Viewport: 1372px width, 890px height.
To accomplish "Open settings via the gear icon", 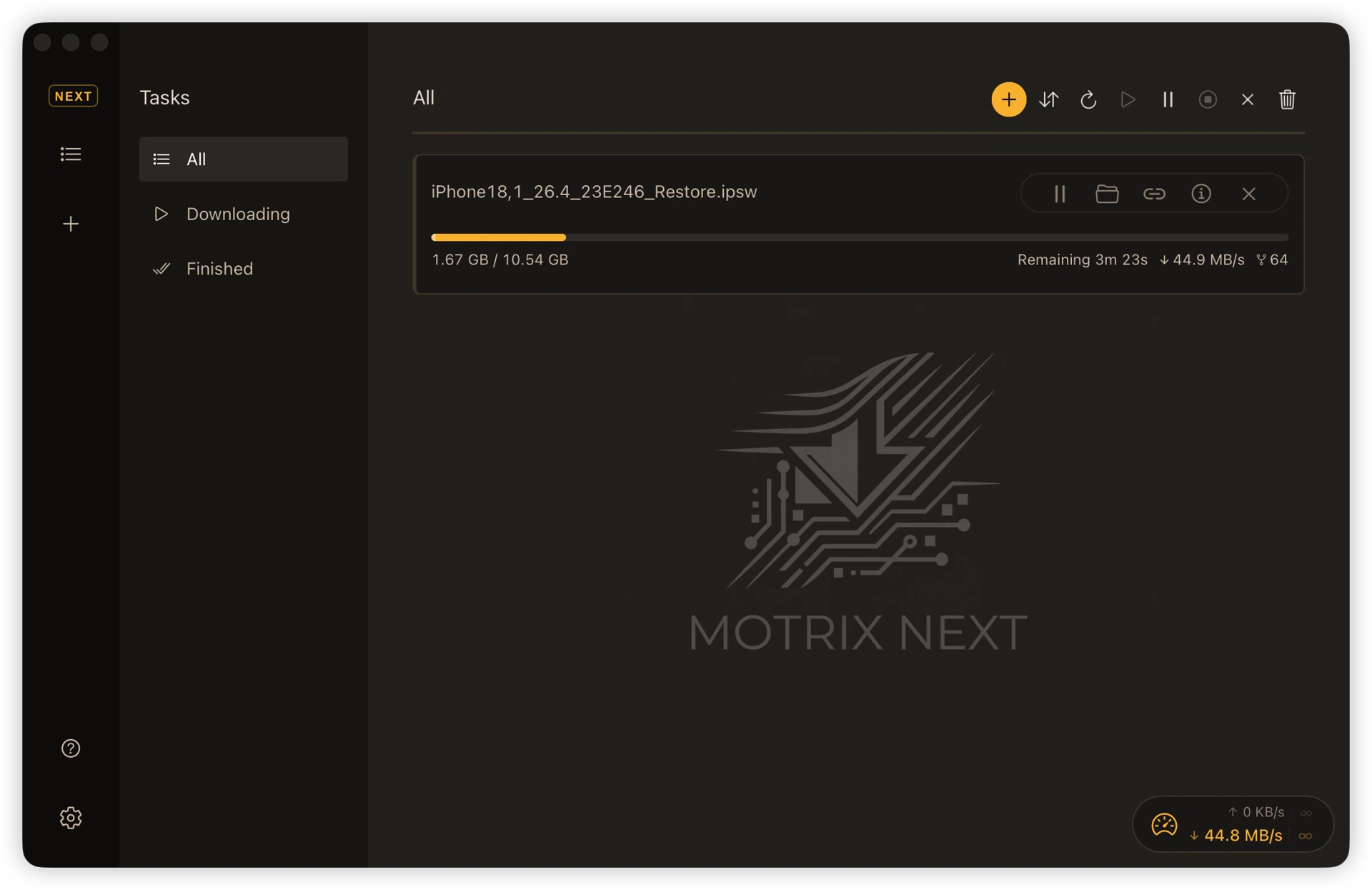I will pos(71,817).
